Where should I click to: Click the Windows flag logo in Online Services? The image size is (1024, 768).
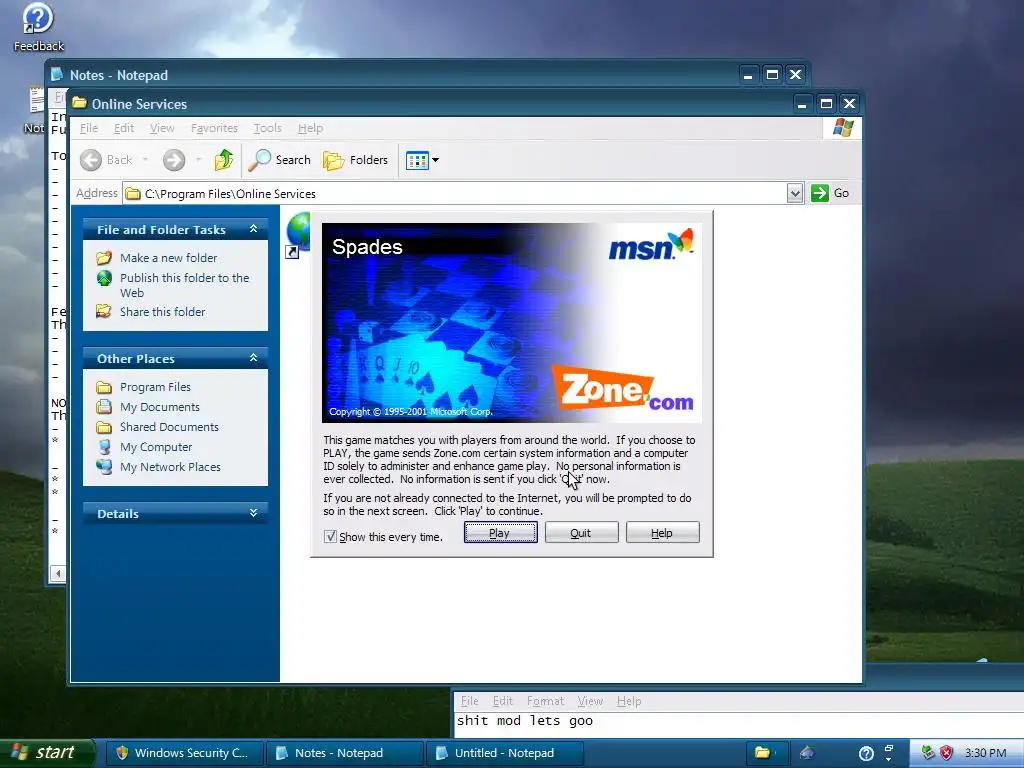click(842, 128)
